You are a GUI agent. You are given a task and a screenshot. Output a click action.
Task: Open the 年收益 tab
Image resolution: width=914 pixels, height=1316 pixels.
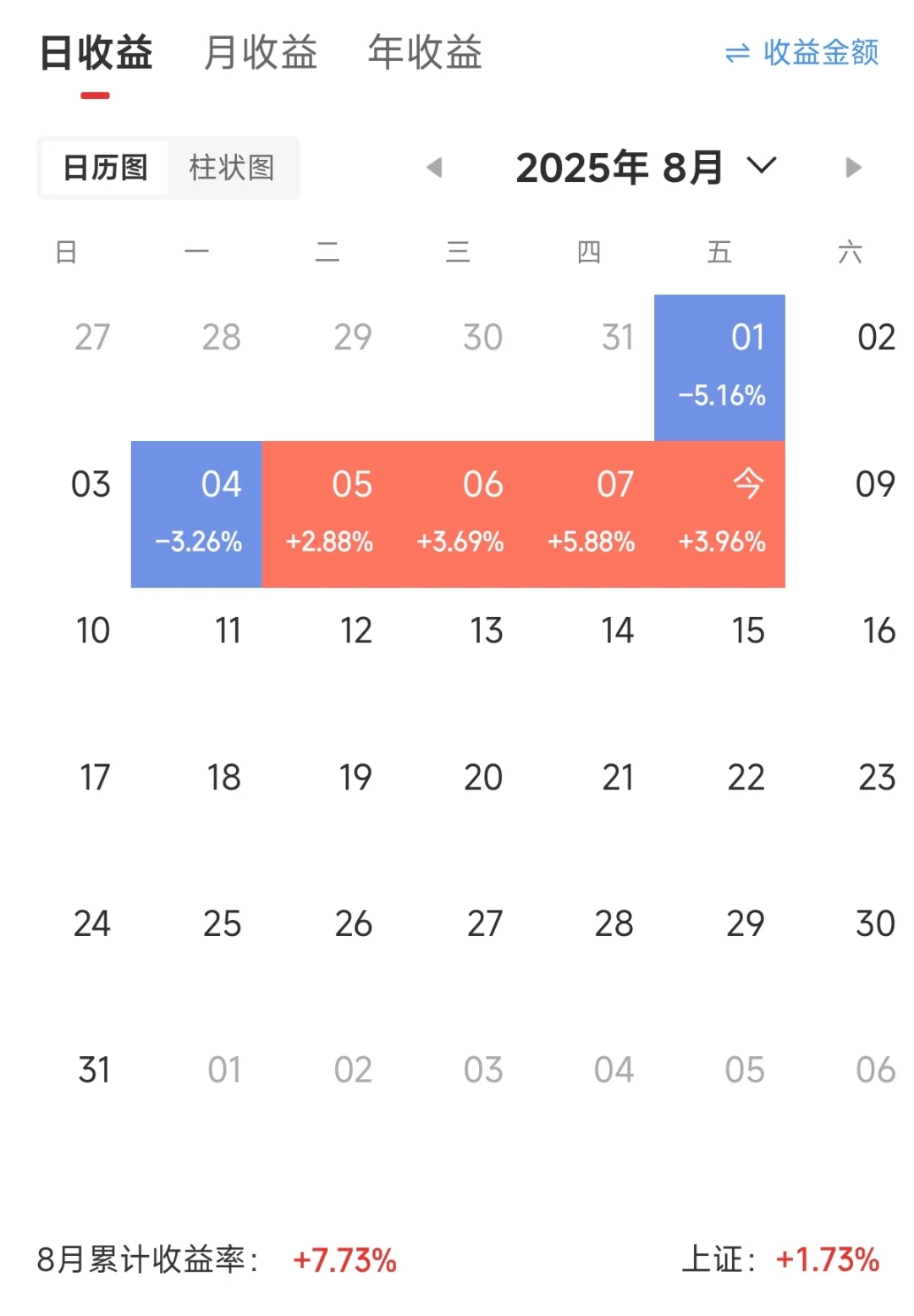point(425,52)
